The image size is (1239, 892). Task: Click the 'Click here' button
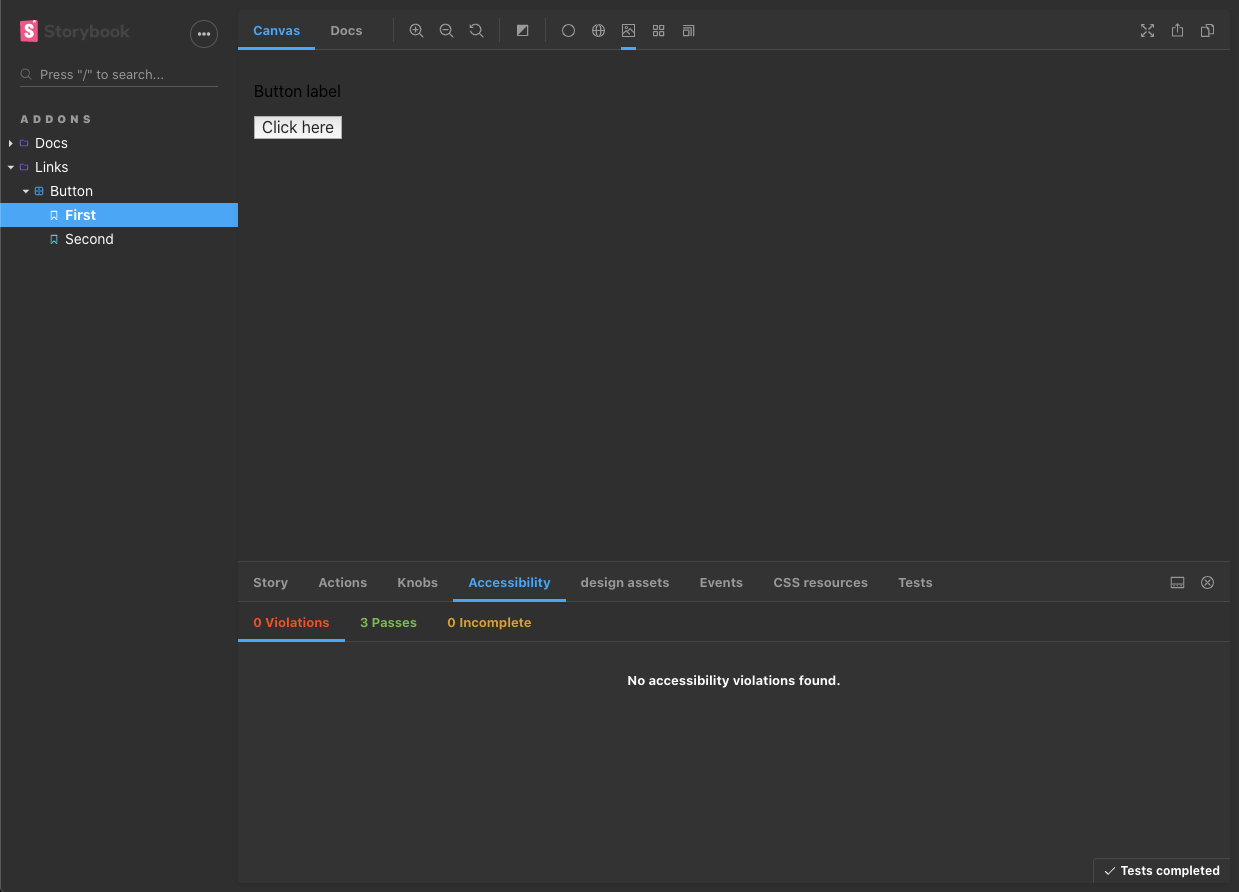pos(298,127)
